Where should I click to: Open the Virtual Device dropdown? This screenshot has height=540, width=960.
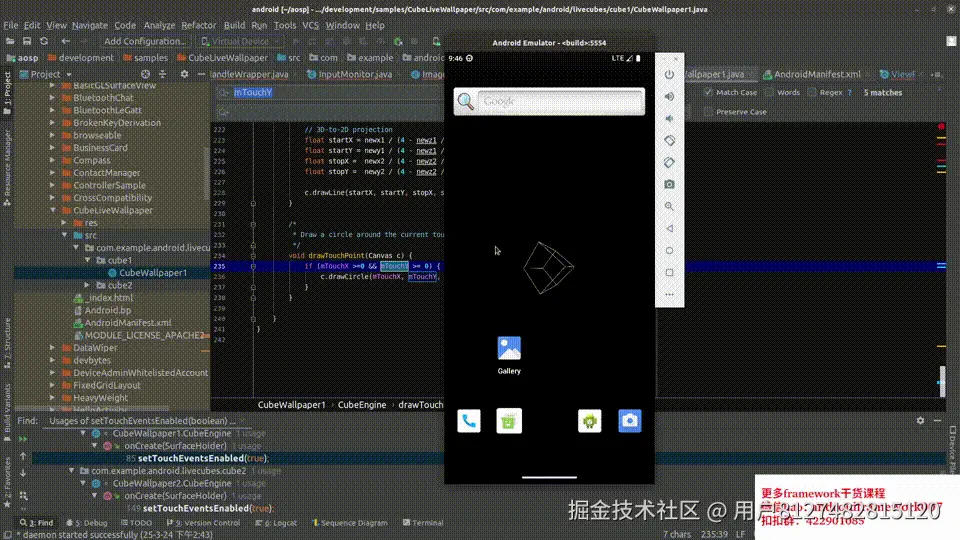pyautogui.click(x=240, y=41)
